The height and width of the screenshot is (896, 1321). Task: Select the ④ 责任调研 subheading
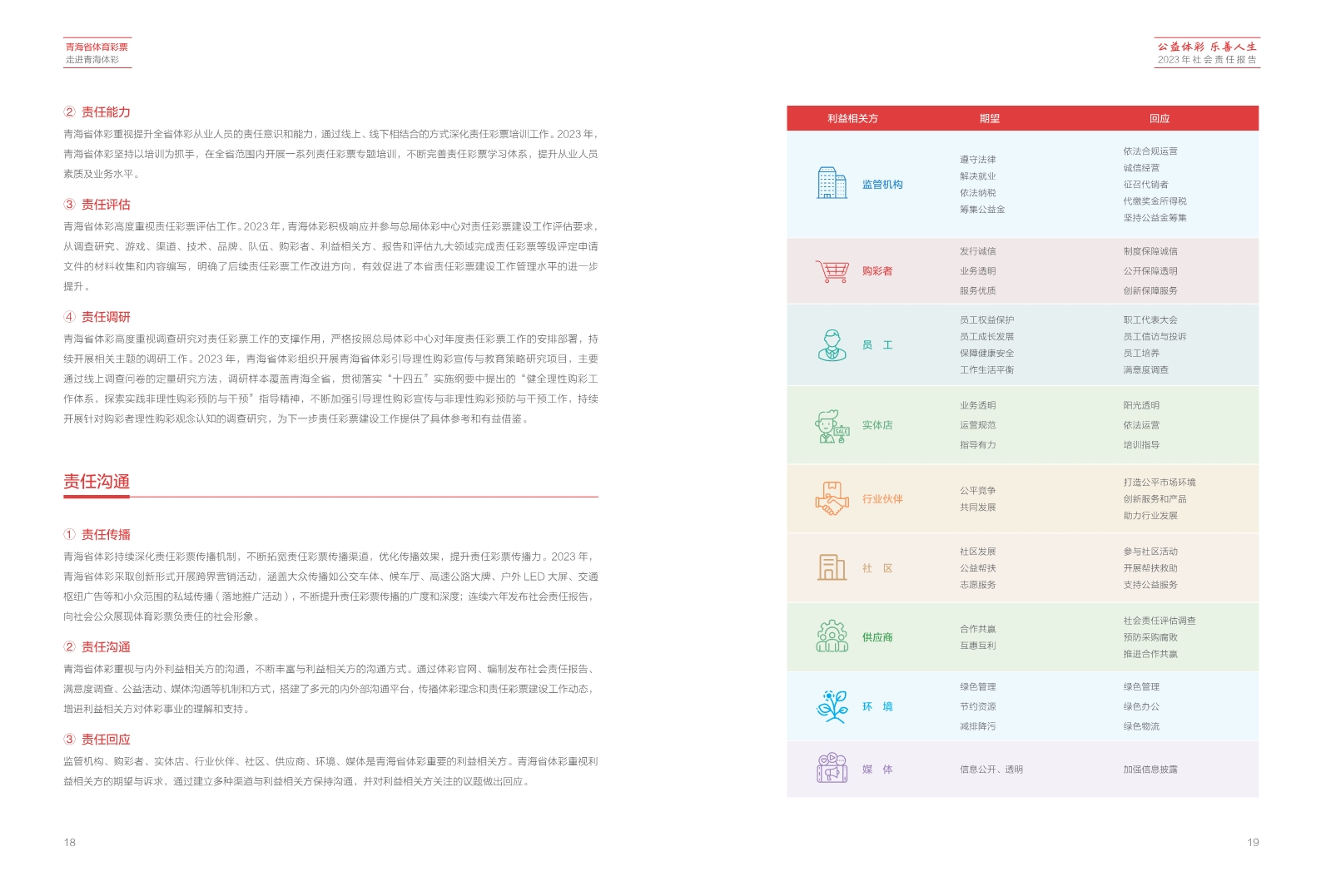tap(97, 317)
